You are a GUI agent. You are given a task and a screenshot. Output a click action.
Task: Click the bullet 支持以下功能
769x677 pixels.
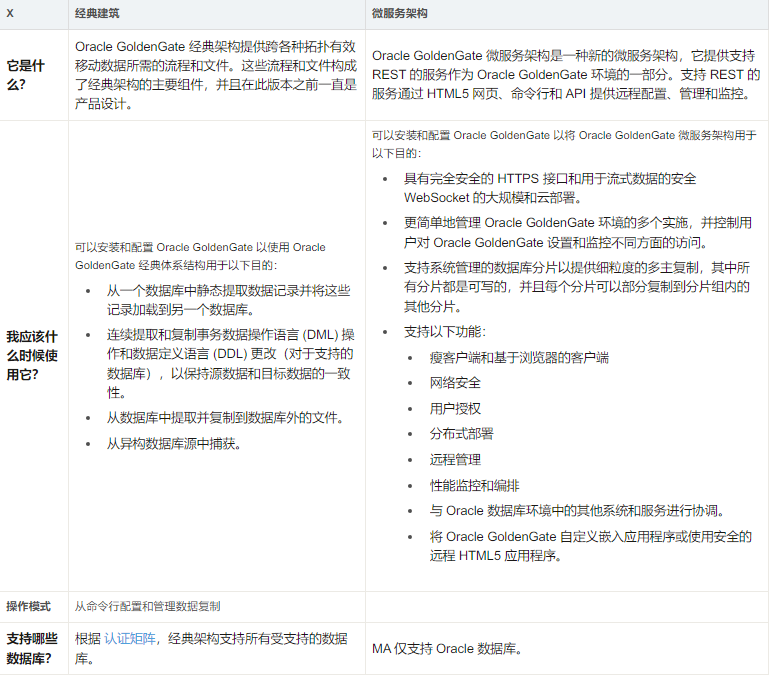445,332
